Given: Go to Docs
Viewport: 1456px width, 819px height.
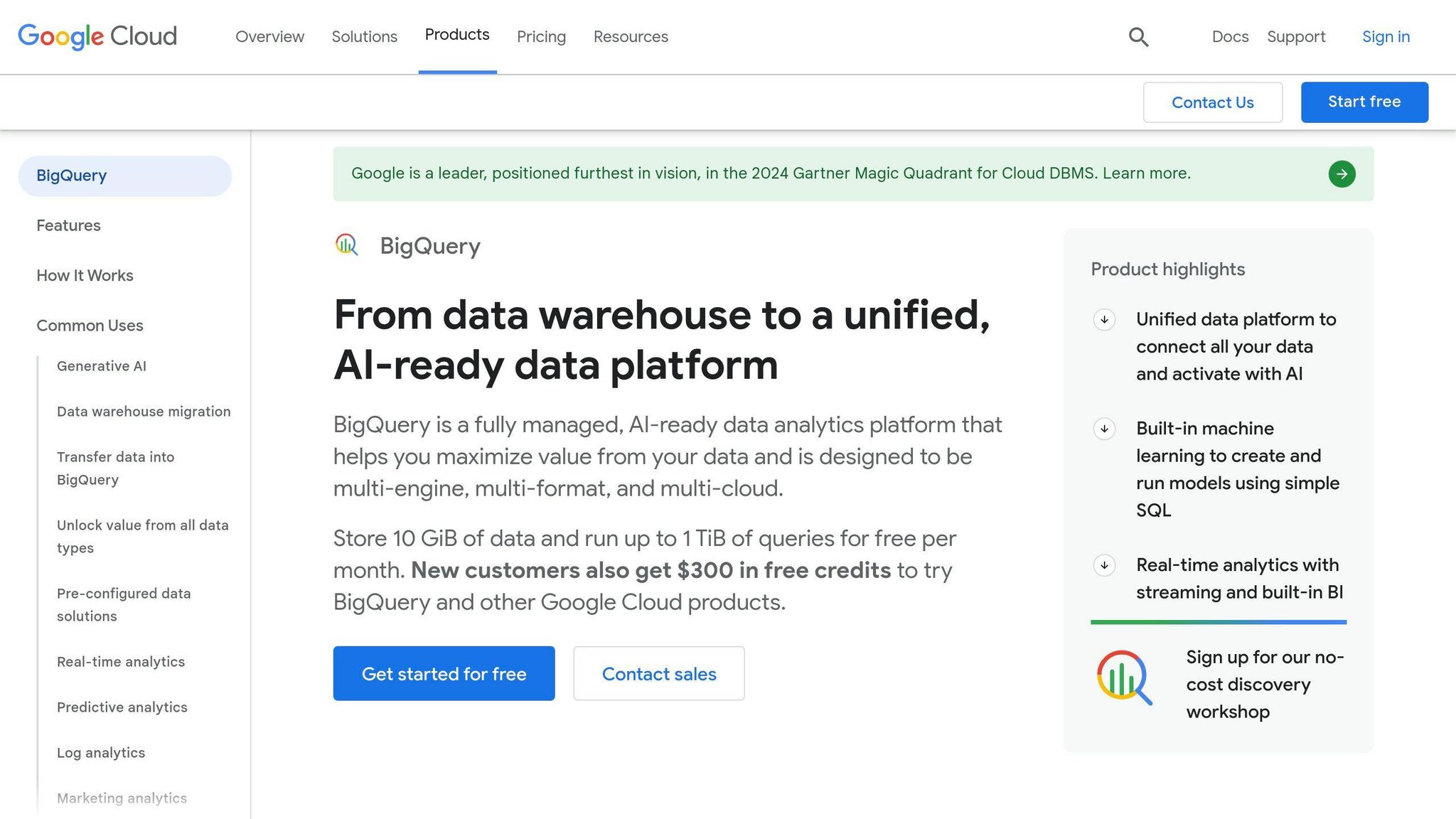Looking at the screenshot, I should pos(1230,37).
